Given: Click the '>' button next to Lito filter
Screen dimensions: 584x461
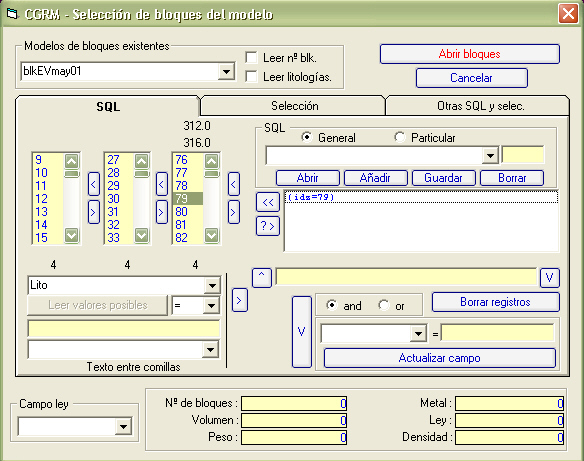Looking at the screenshot, I should tap(239, 300).
